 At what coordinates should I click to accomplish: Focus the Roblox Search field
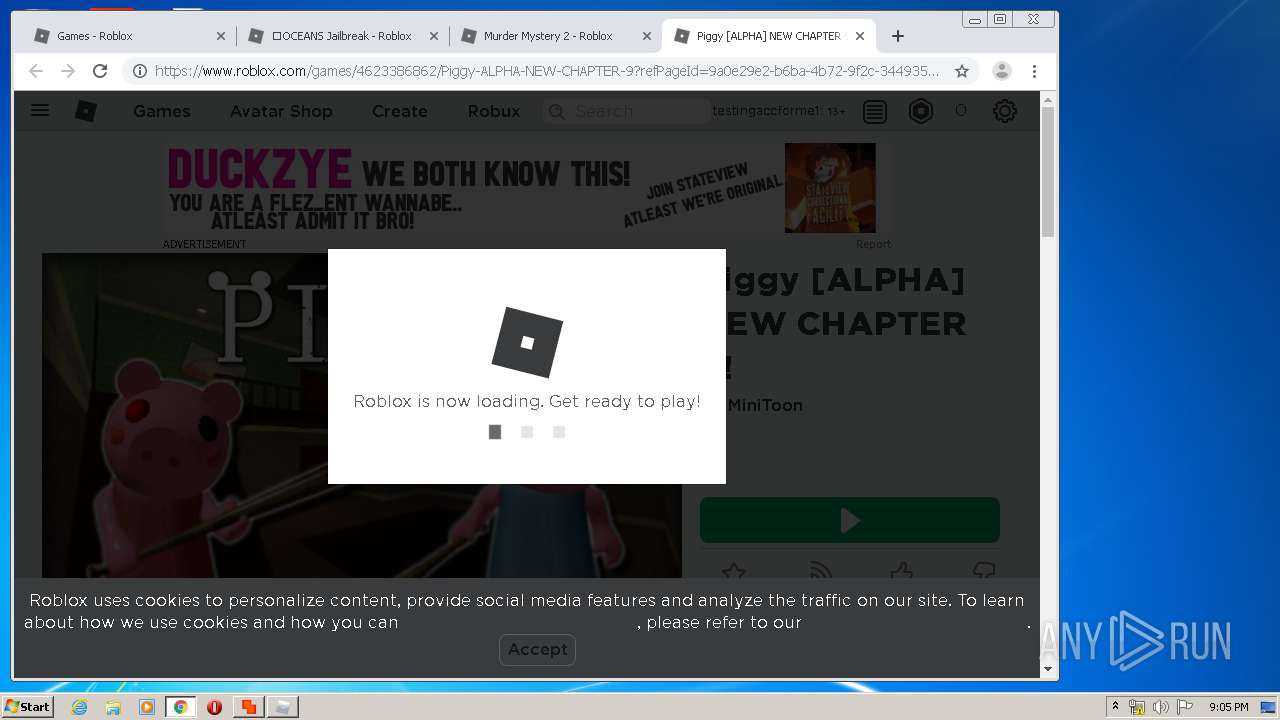click(627, 111)
